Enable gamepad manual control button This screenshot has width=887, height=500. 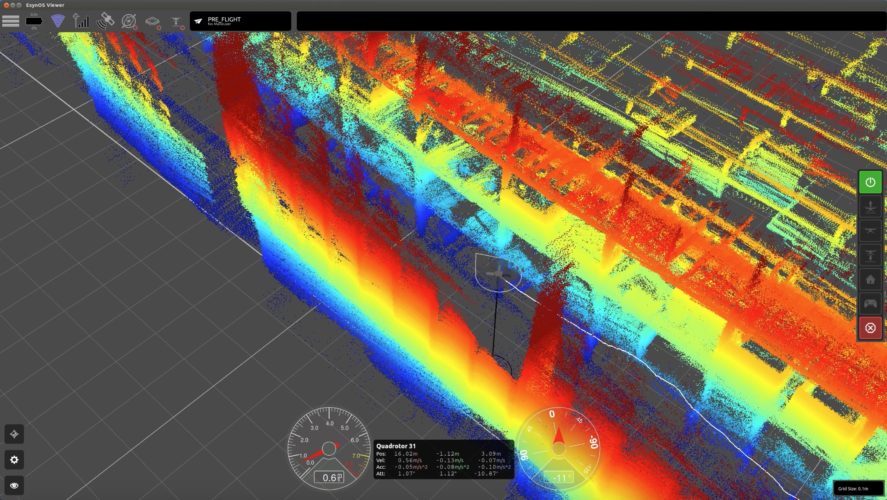(871, 304)
